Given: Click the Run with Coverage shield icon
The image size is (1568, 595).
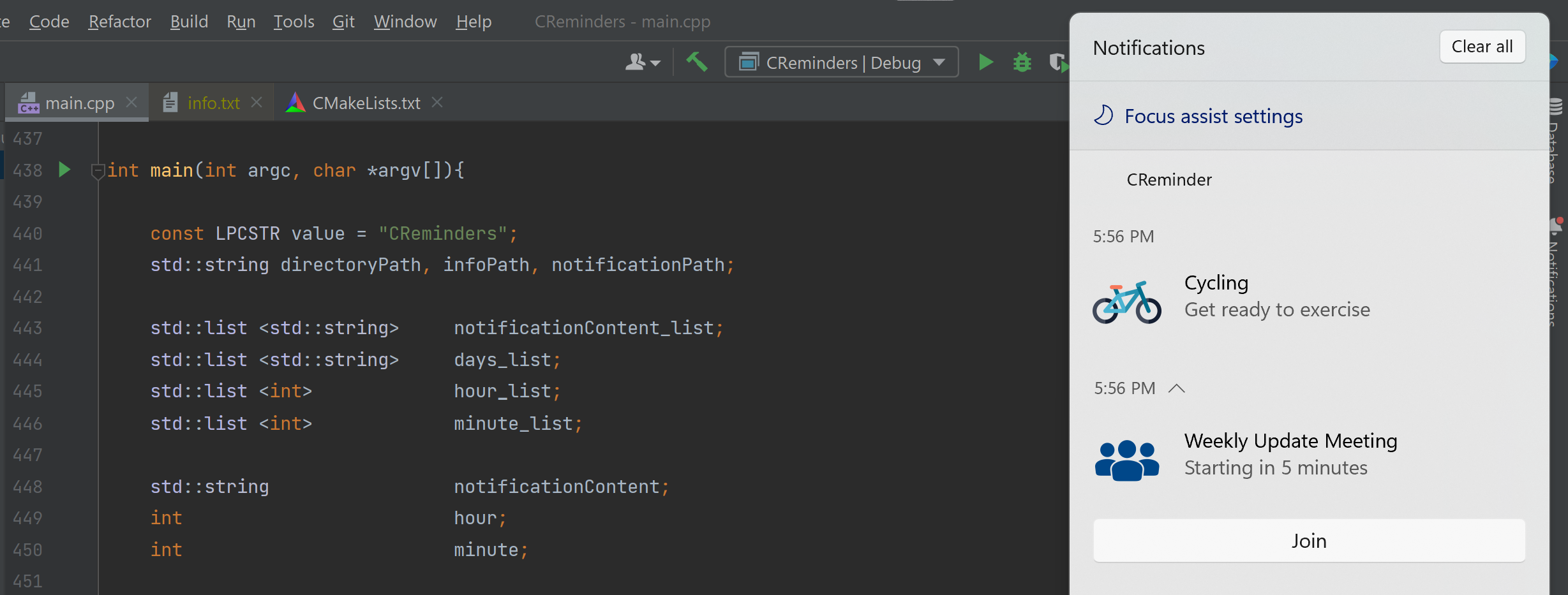Looking at the screenshot, I should coord(1057,62).
